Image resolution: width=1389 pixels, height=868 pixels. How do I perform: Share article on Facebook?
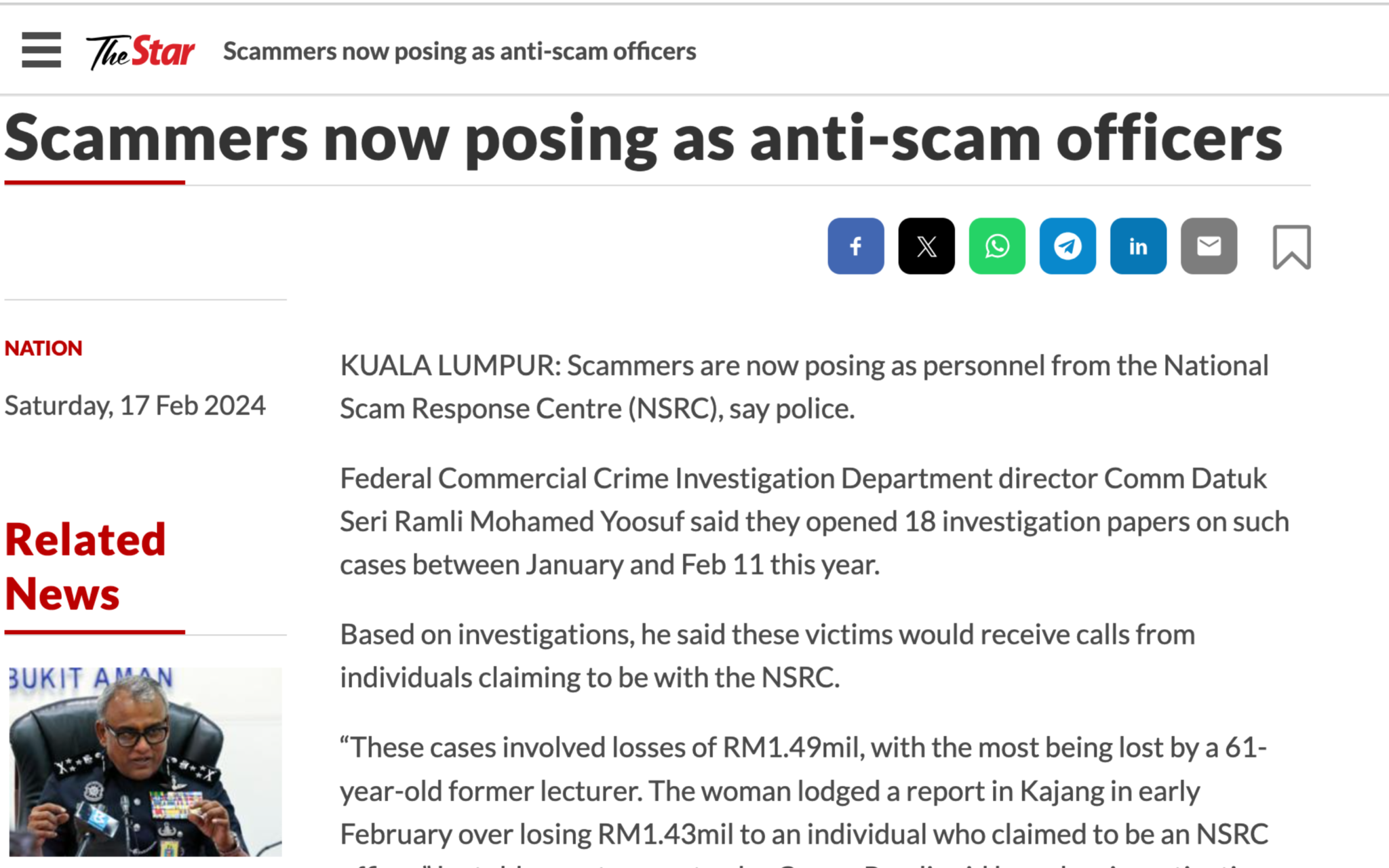(x=855, y=246)
